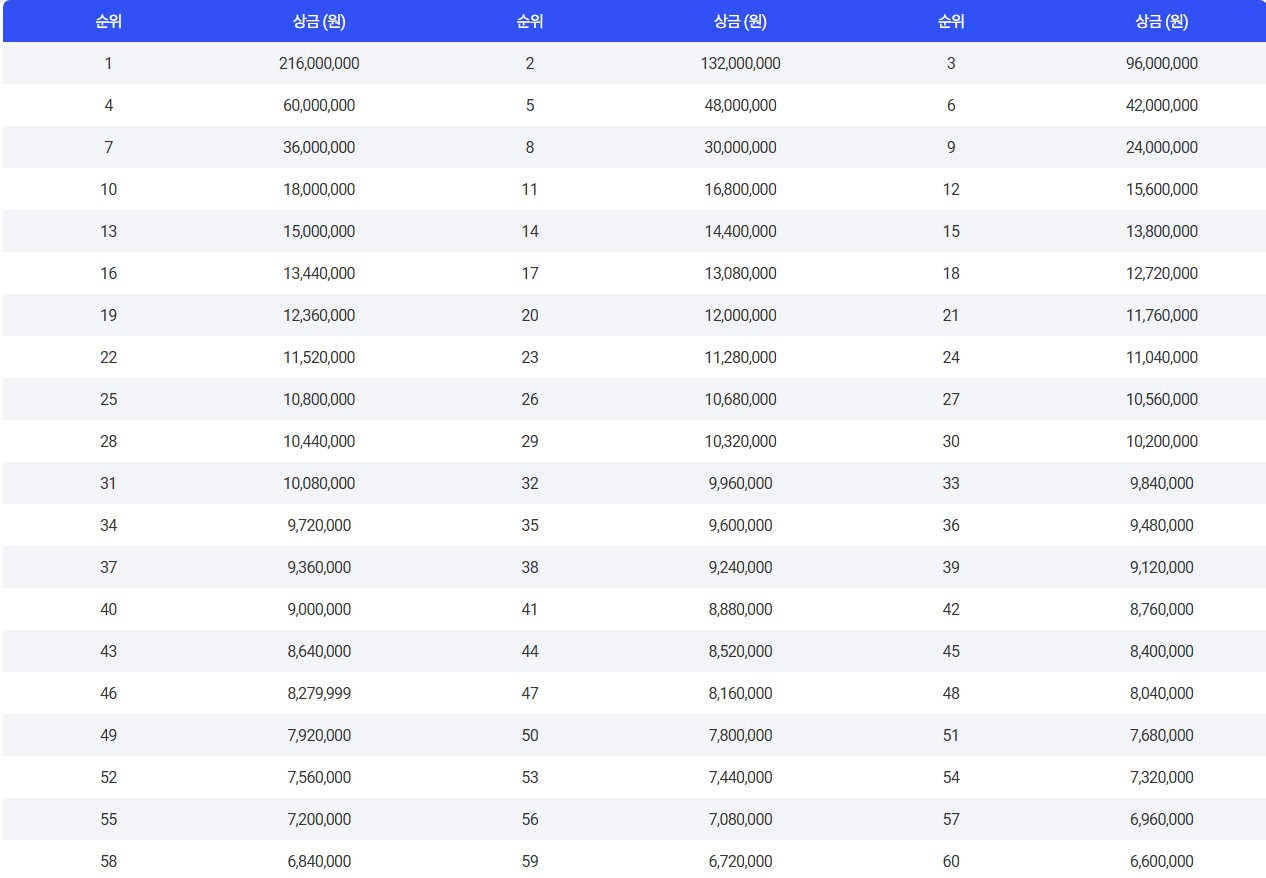Click the 9,600,000 prize cell
1266x878 pixels.
coord(741,525)
